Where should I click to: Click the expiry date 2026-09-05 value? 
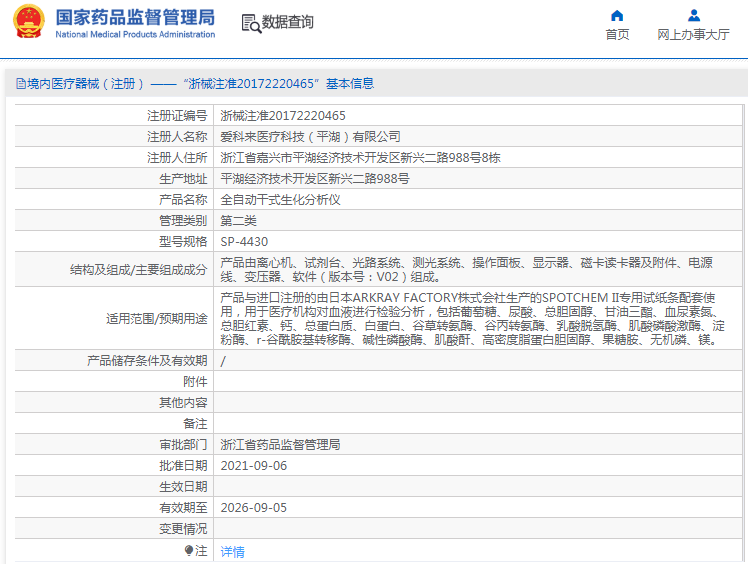click(253, 508)
